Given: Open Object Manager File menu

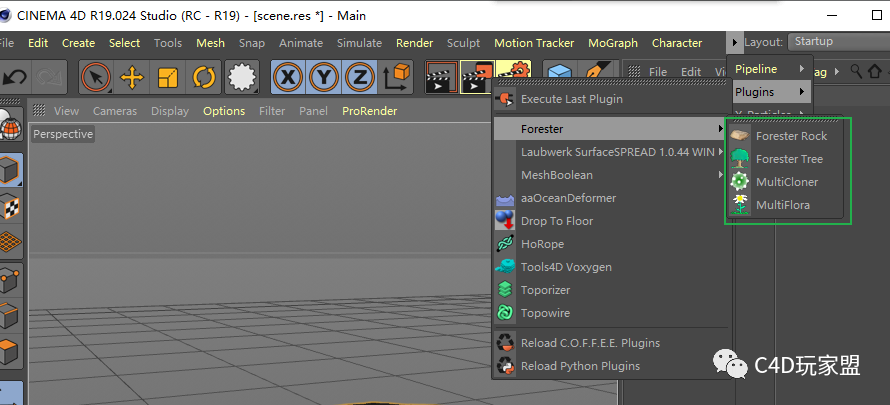Looking at the screenshot, I should pos(658,72).
